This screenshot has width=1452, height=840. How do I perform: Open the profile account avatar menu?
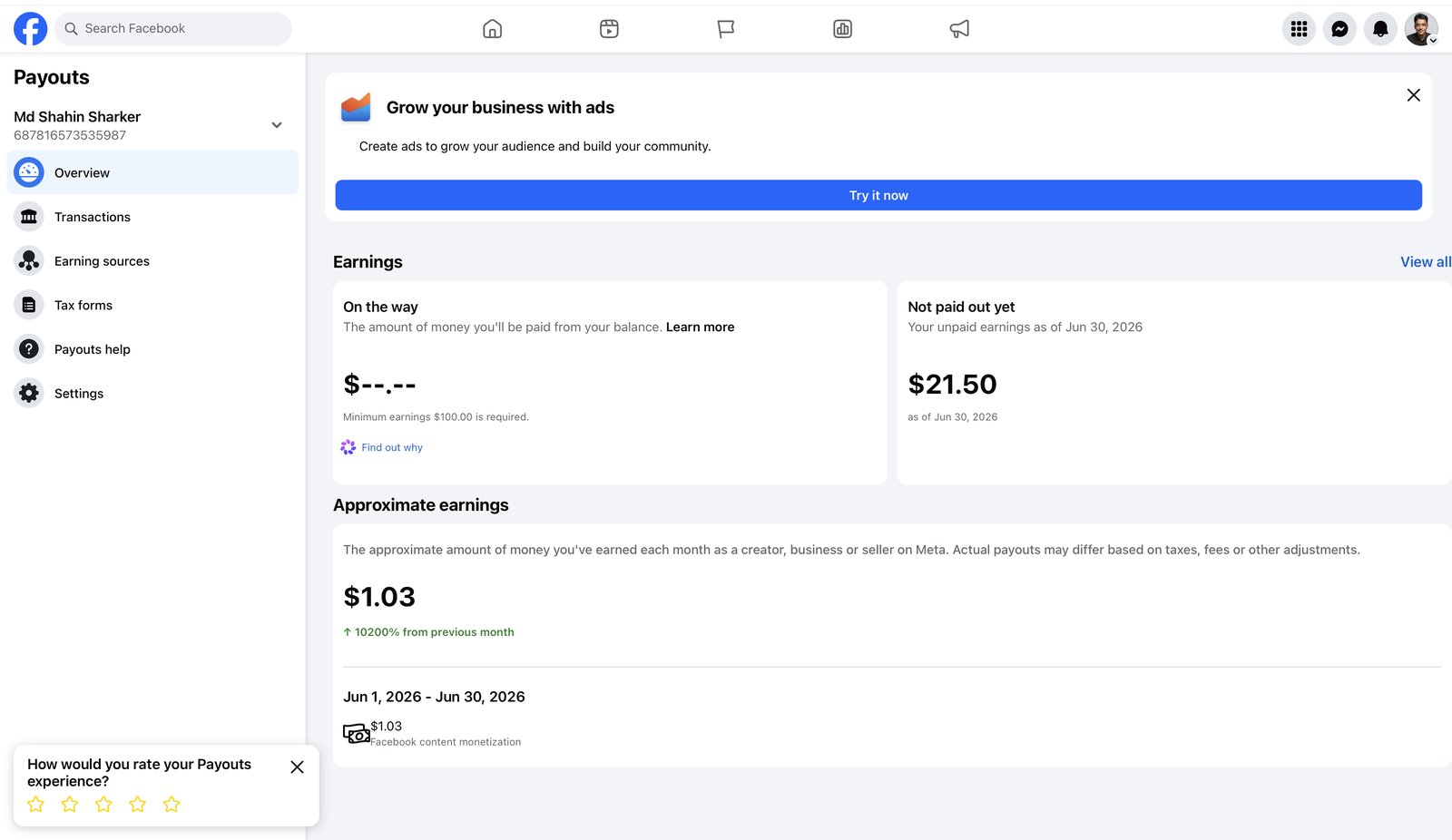(1421, 29)
